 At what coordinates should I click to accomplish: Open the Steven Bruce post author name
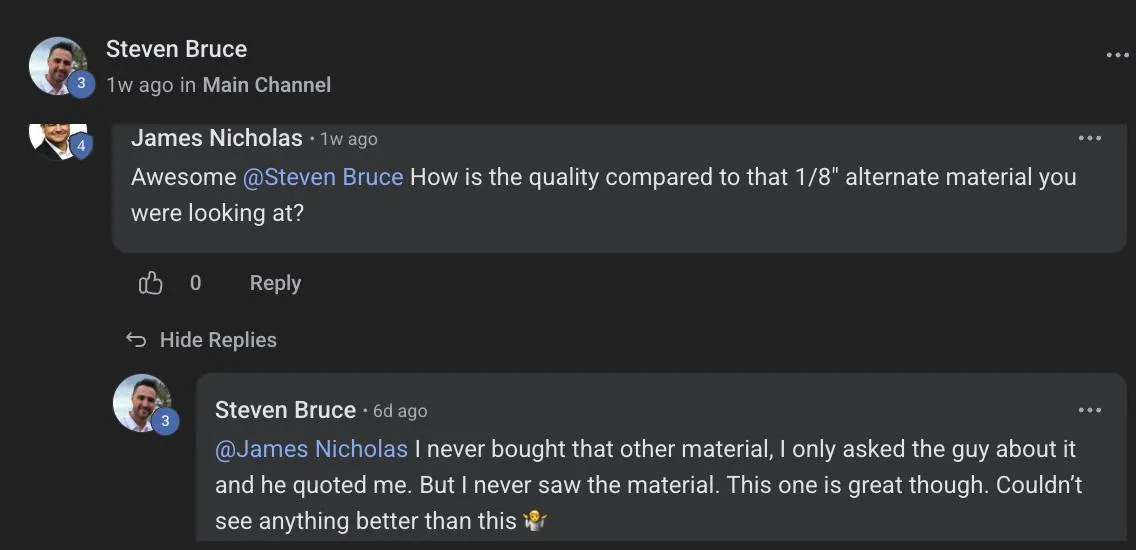[x=176, y=49]
